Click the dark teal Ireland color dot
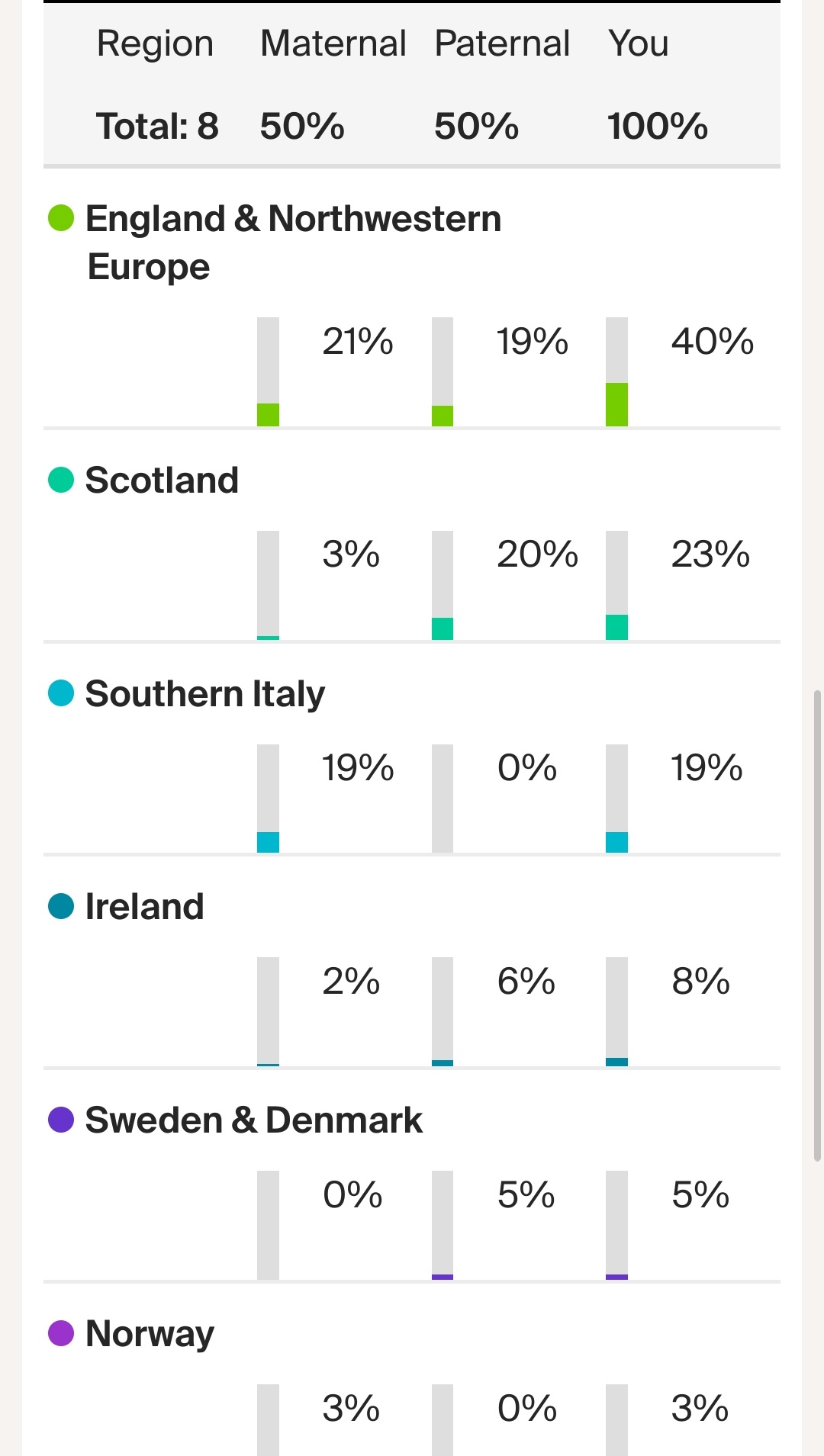The width and height of the screenshot is (824, 1456). 61,906
